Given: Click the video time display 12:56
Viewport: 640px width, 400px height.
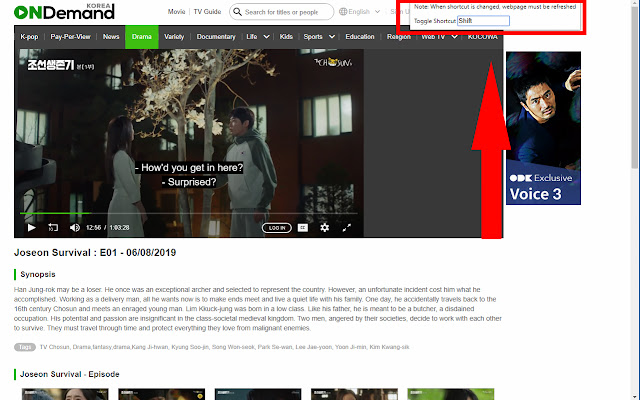Looking at the screenshot, I should pyautogui.click(x=93, y=227).
